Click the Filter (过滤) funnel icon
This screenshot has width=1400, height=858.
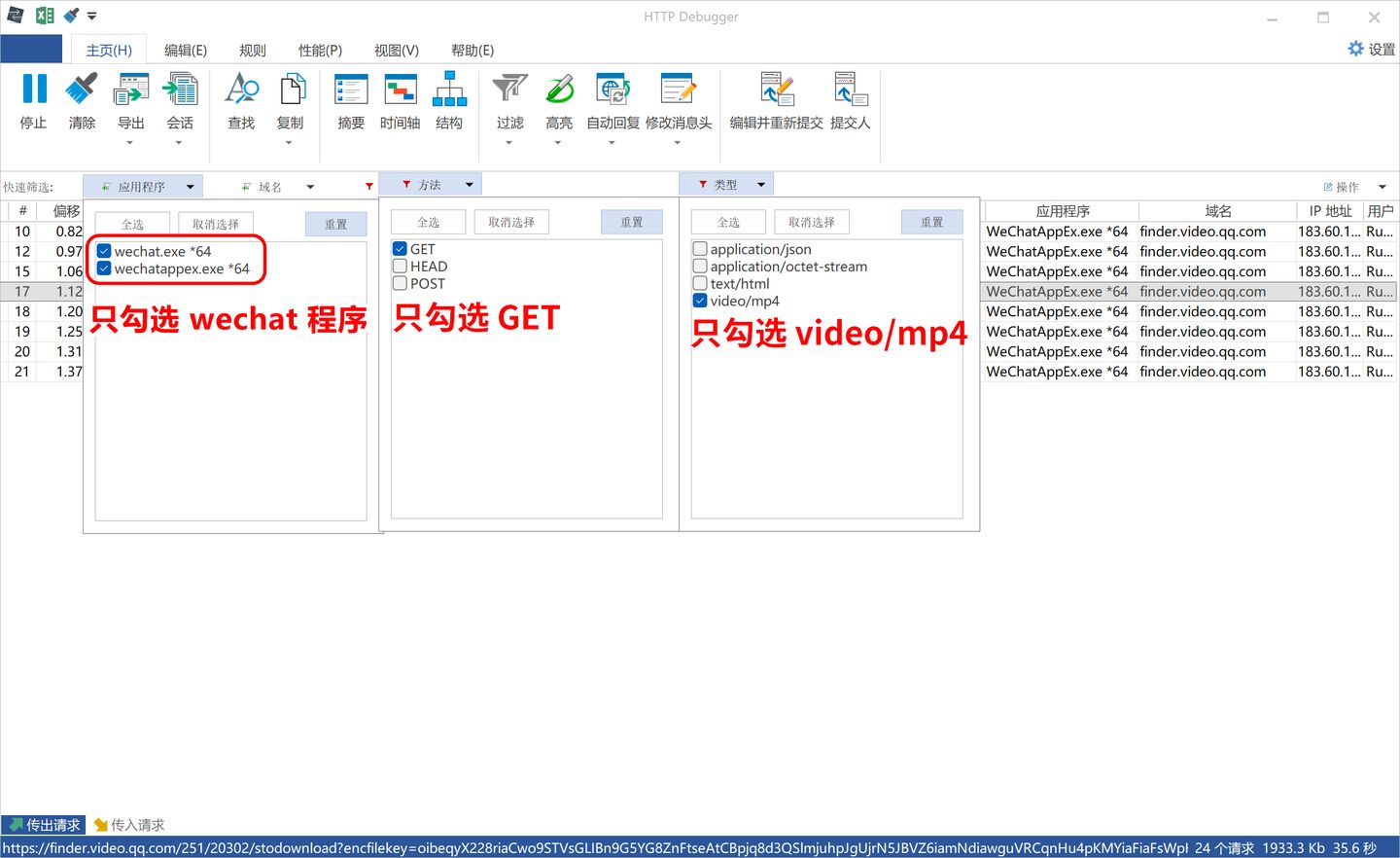point(509,89)
